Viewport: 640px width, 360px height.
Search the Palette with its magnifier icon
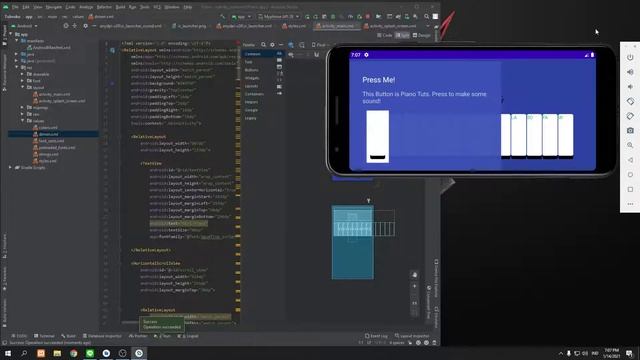[x=264, y=44]
